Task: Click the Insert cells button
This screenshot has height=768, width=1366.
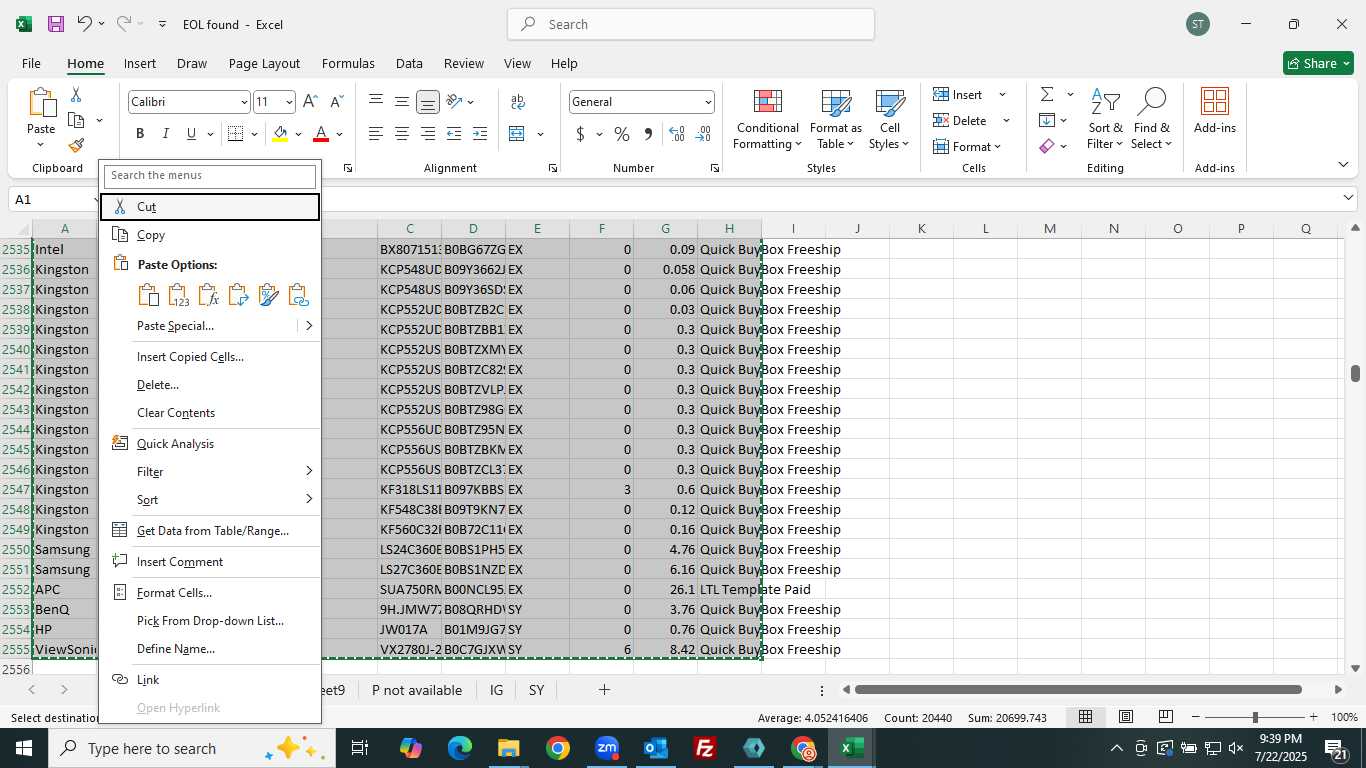Action: point(958,95)
